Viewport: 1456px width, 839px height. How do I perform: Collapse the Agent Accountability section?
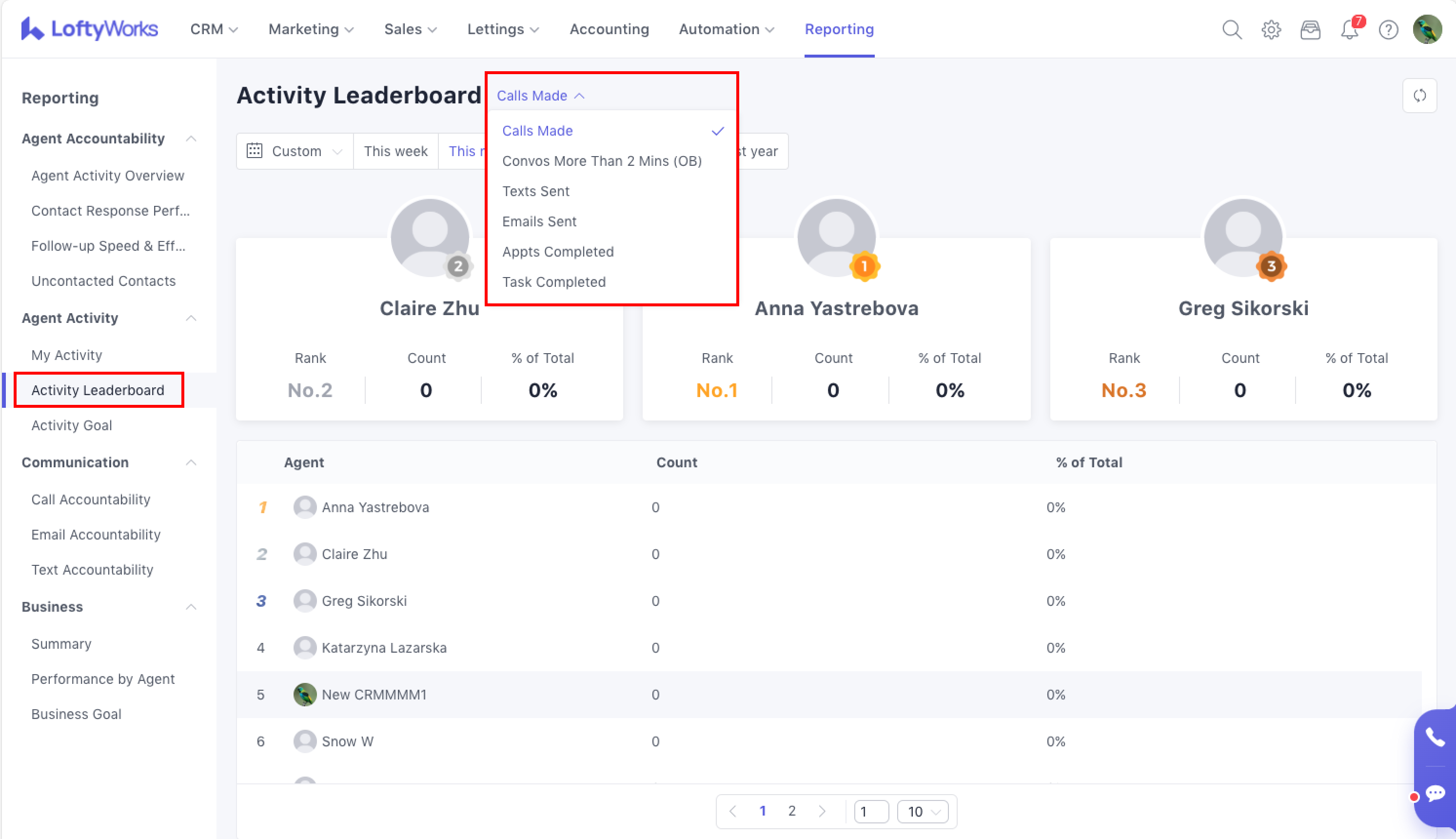[x=191, y=139]
